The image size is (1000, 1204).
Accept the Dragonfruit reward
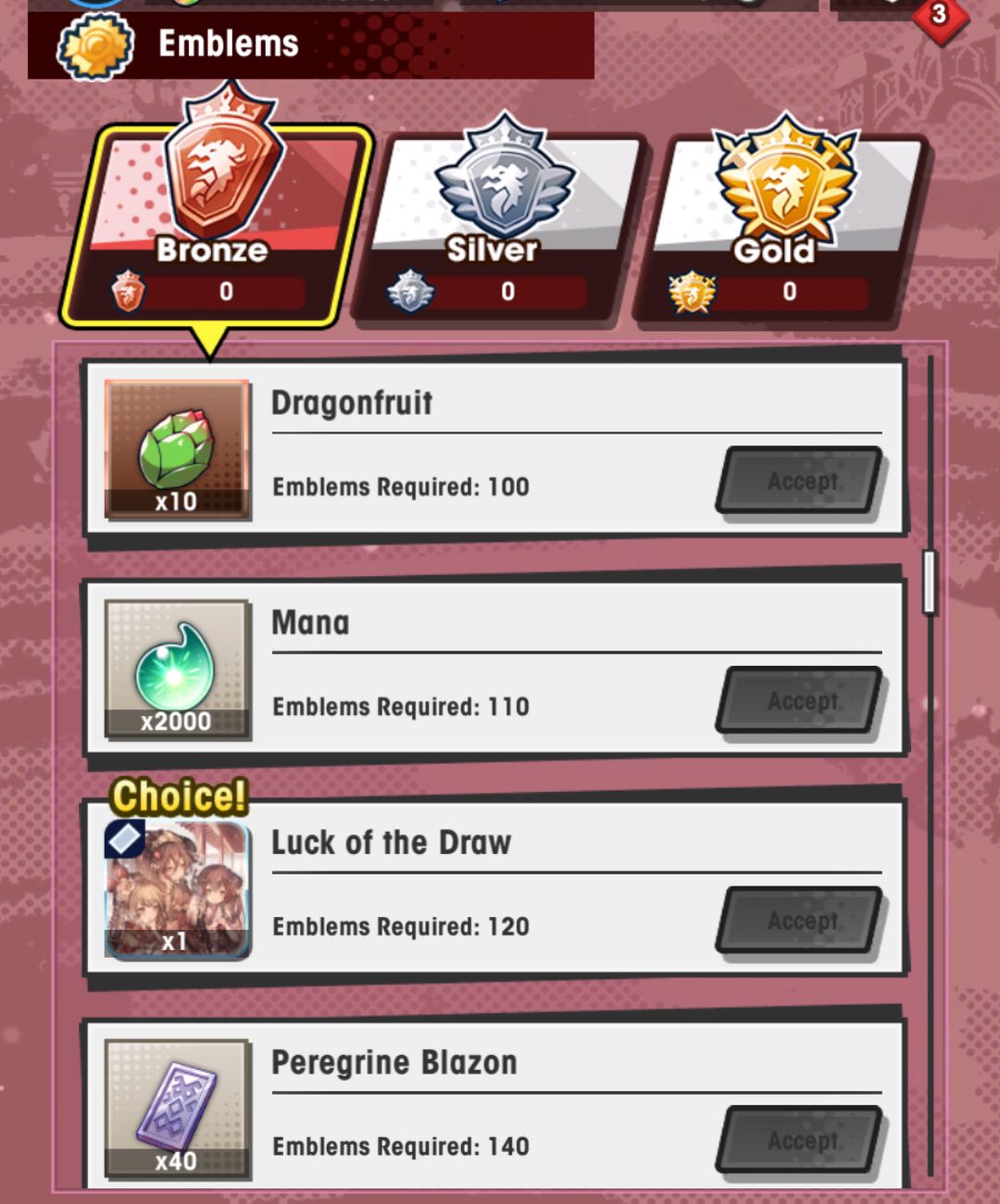click(x=801, y=481)
